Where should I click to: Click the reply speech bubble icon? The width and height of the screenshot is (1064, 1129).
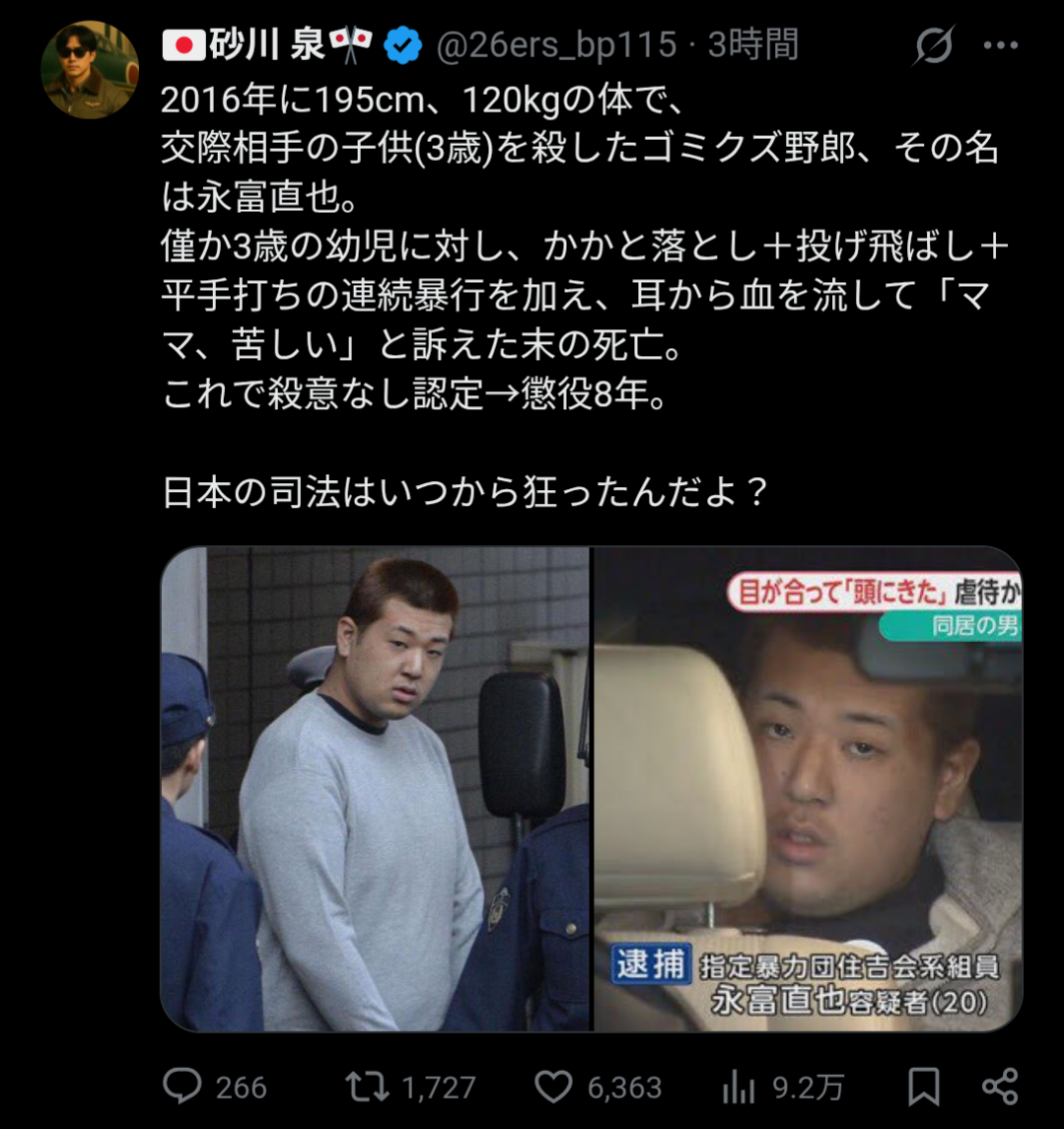click(182, 1086)
